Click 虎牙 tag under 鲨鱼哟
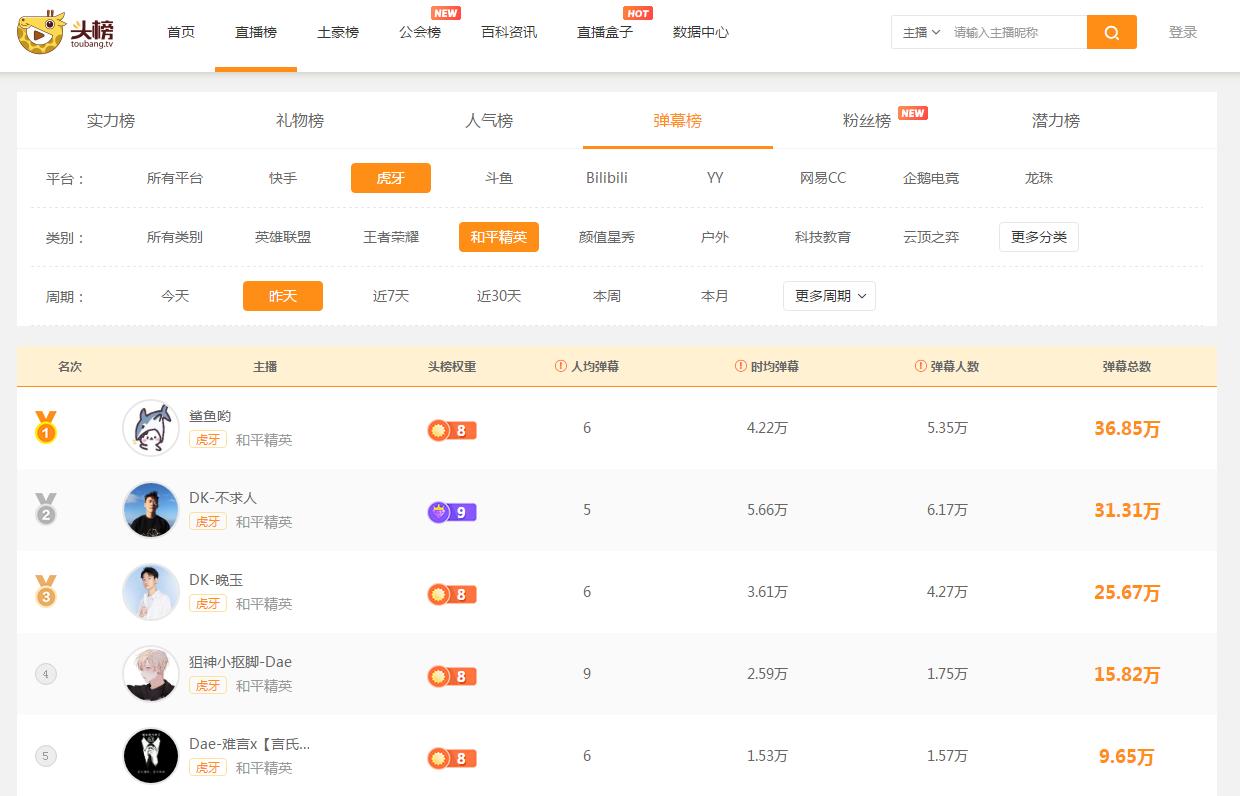This screenshot has height=796, width=1240. [x=208, y=440]
